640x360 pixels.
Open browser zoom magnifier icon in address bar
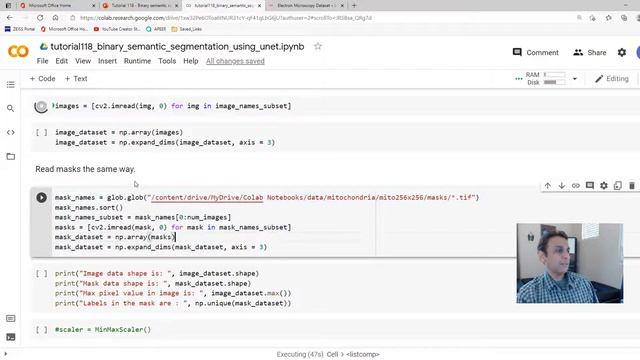click(579, 18)
